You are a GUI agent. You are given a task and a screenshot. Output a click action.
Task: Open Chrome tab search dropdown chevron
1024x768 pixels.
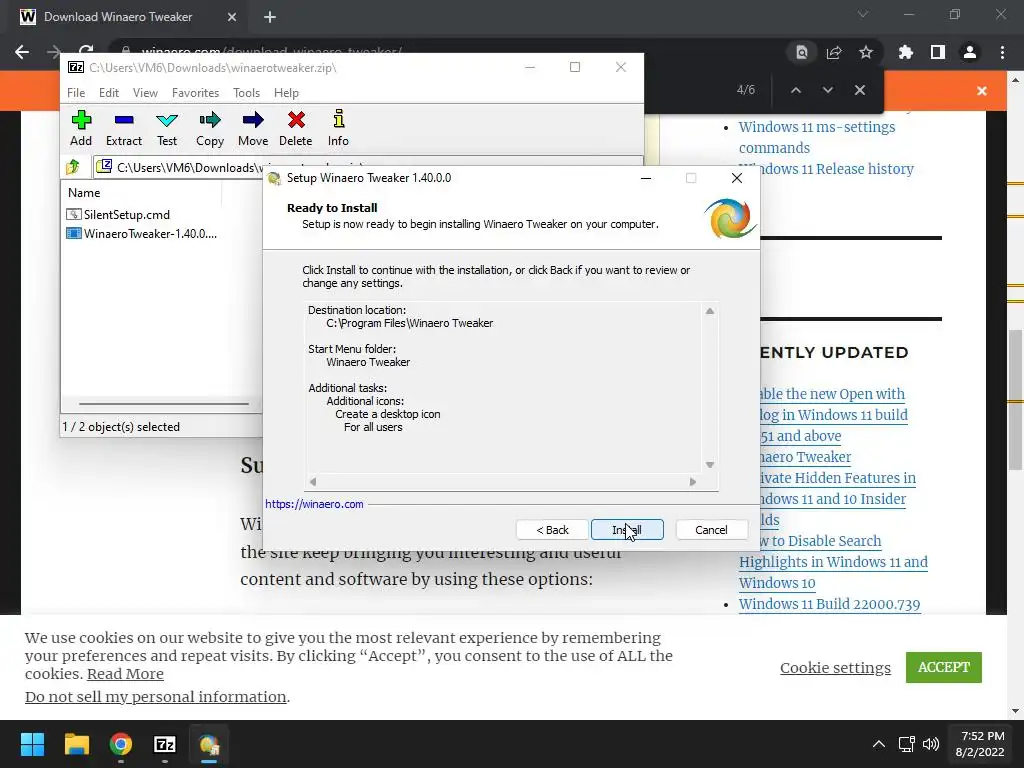pyautogui.click(x=863, y=14)
